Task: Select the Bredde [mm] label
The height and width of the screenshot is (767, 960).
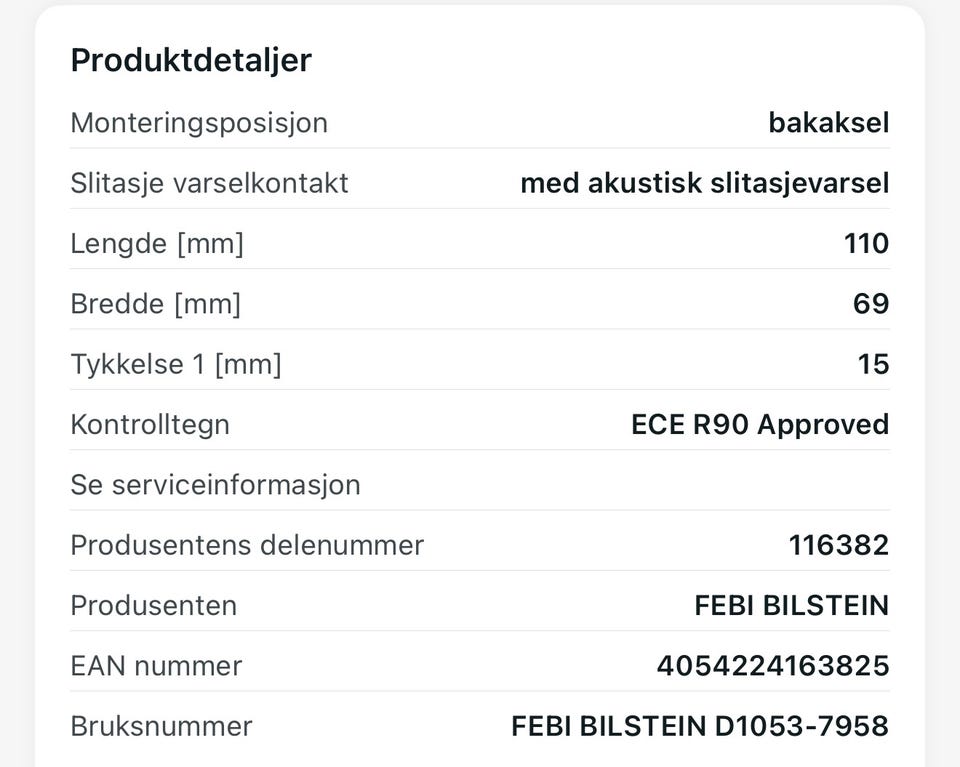Action: [156, 304]
